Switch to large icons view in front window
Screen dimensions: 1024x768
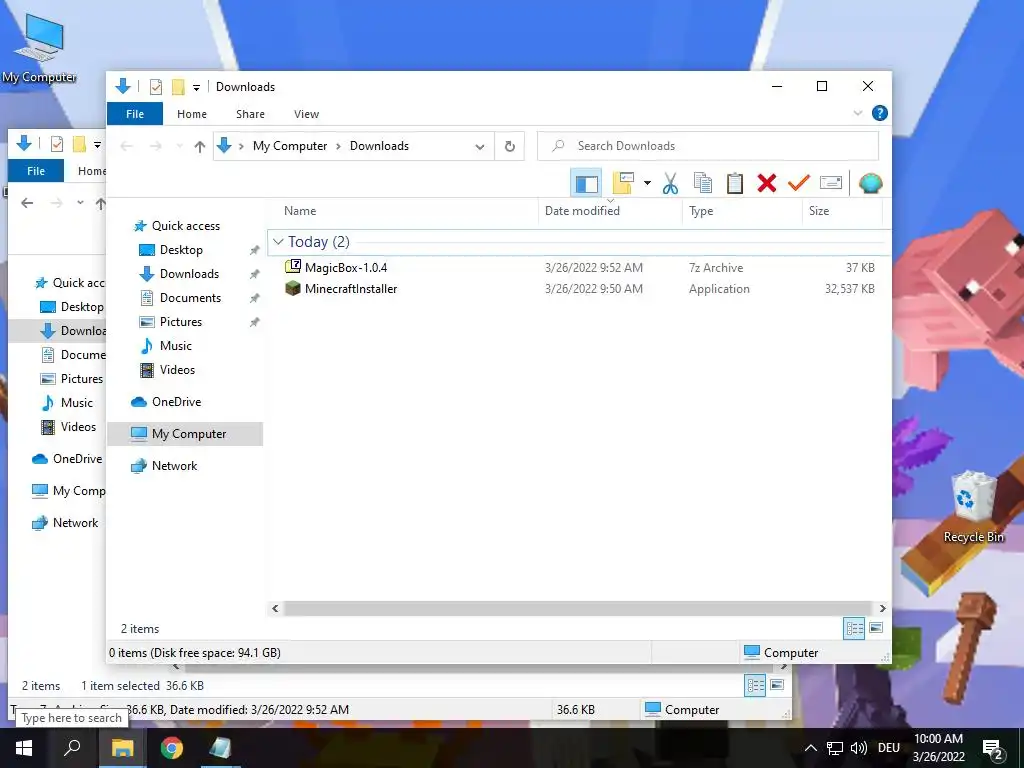point(876,628)
